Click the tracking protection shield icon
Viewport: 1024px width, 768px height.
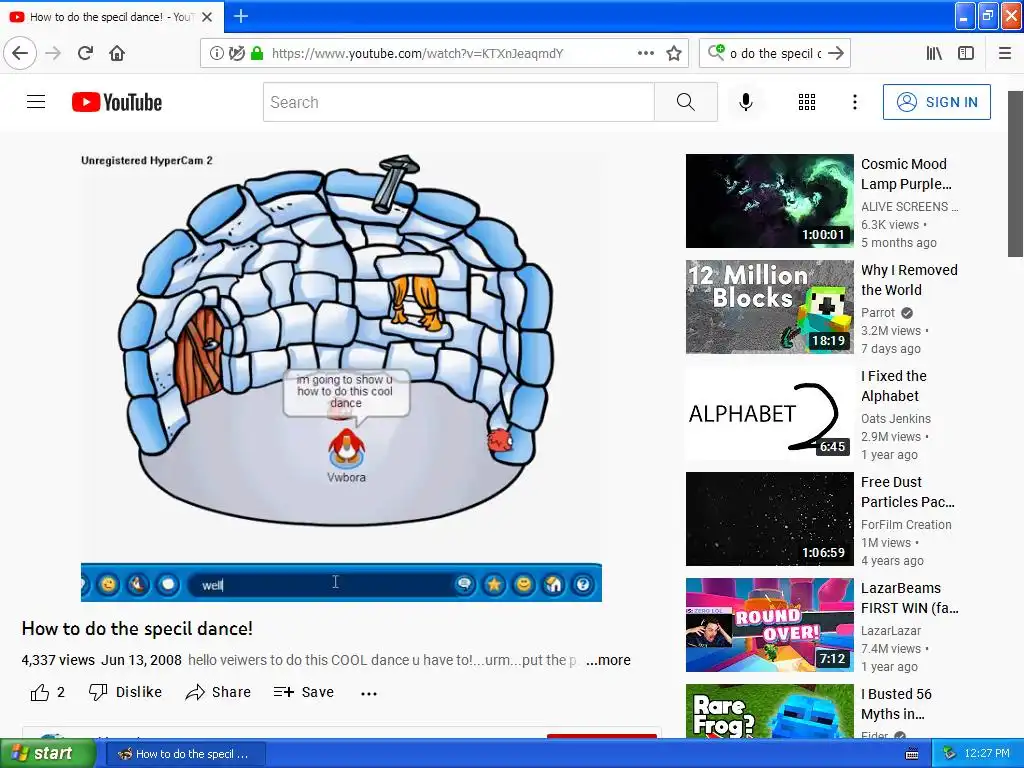236,54
